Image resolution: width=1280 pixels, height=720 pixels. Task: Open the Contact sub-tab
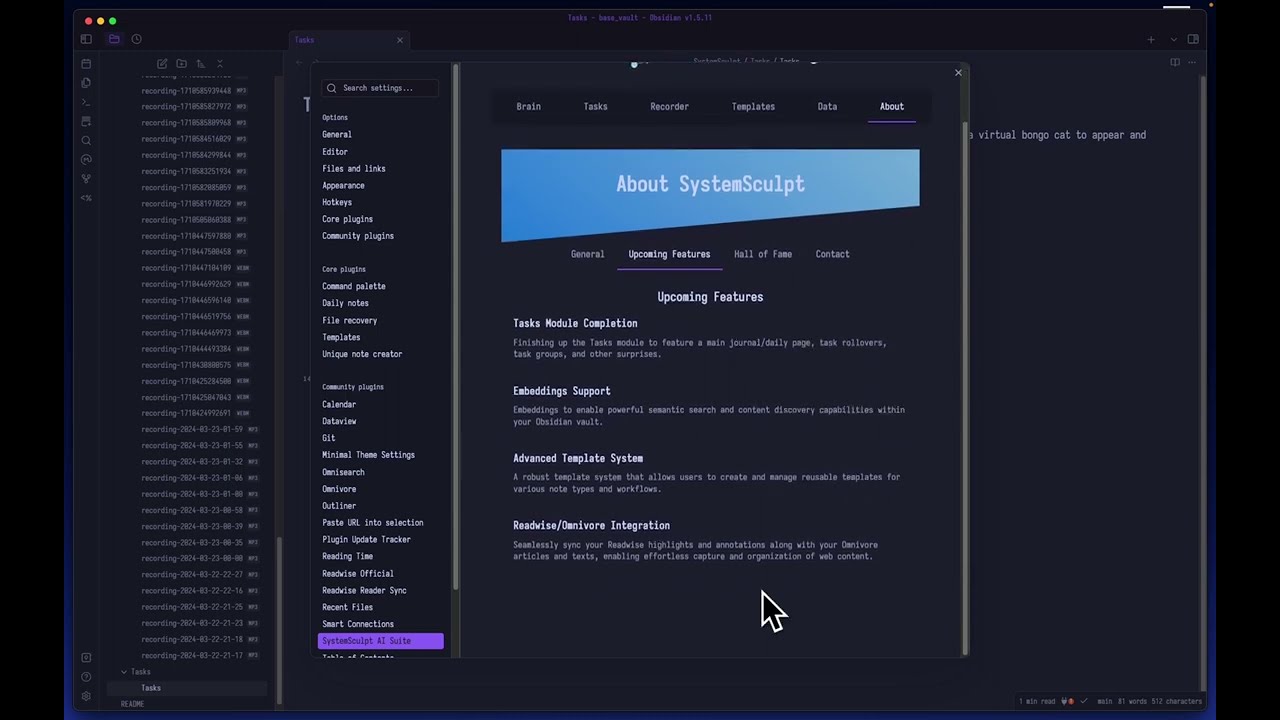832,254
